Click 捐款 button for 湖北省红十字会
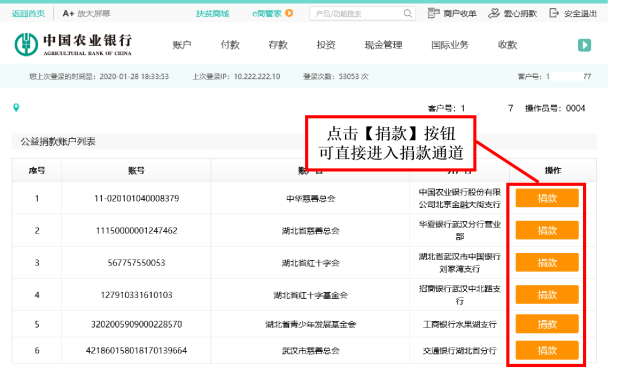 click(x=547, y=262)
